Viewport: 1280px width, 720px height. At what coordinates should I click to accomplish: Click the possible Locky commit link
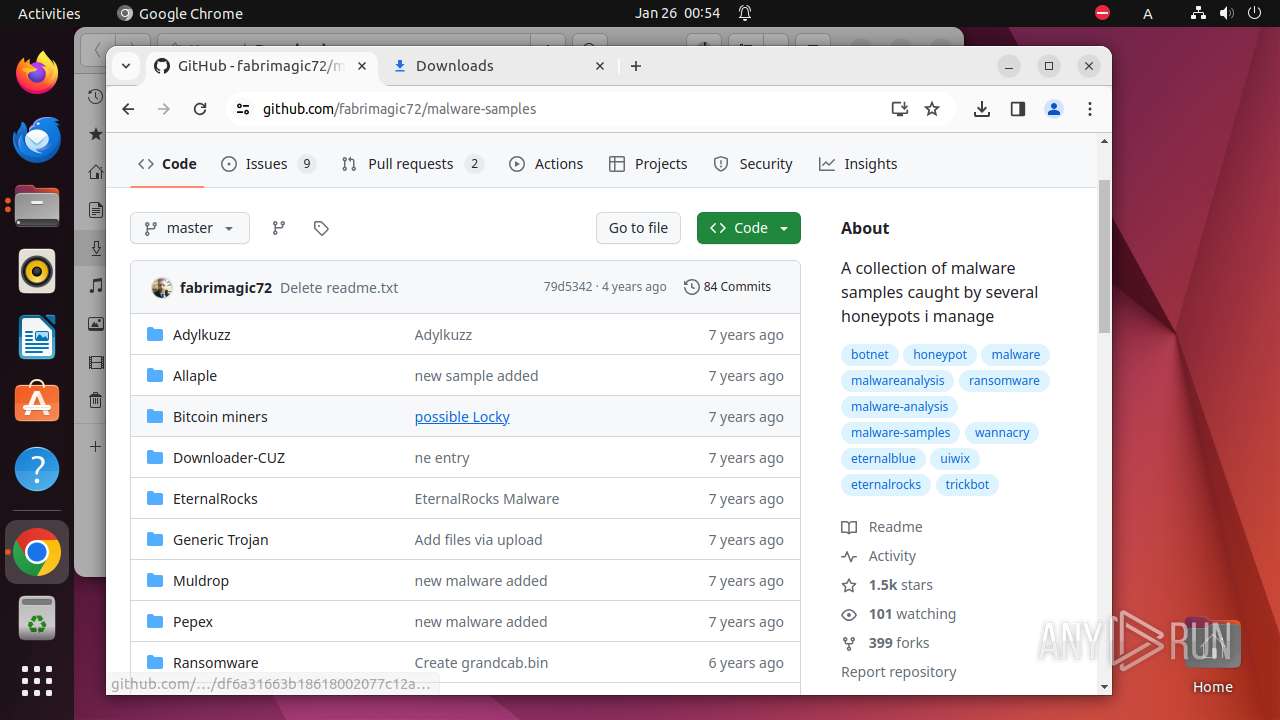point(462,417)
